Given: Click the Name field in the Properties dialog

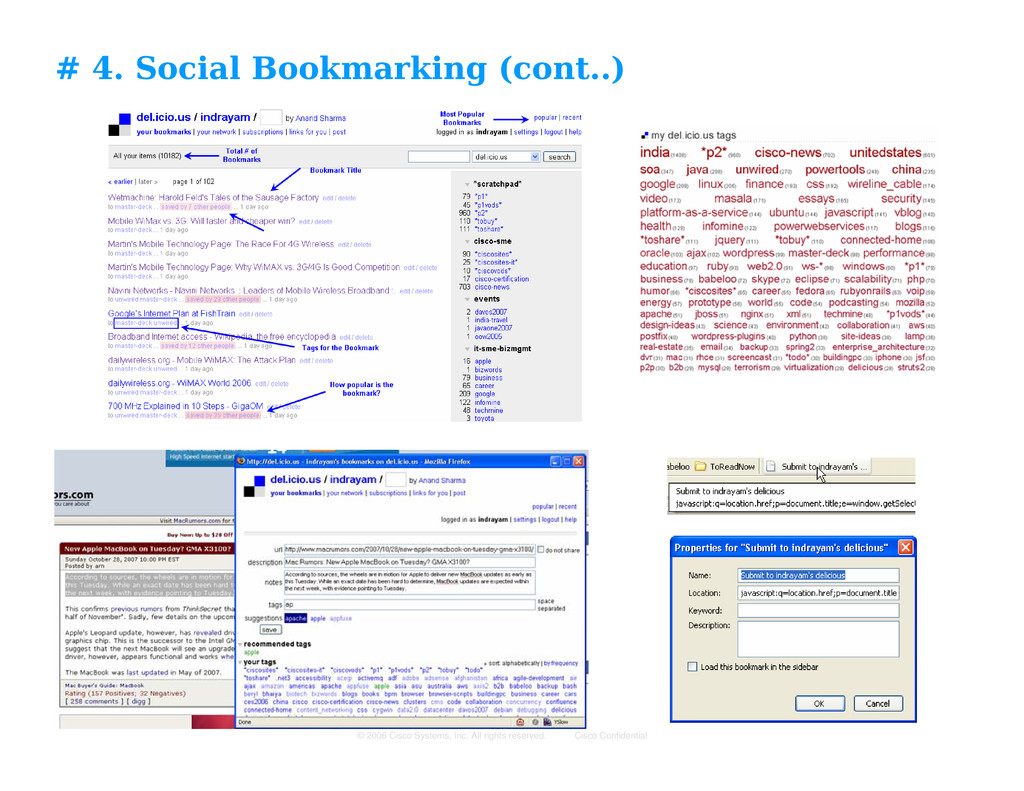Looking at the screenshot, I should (818, 575).
